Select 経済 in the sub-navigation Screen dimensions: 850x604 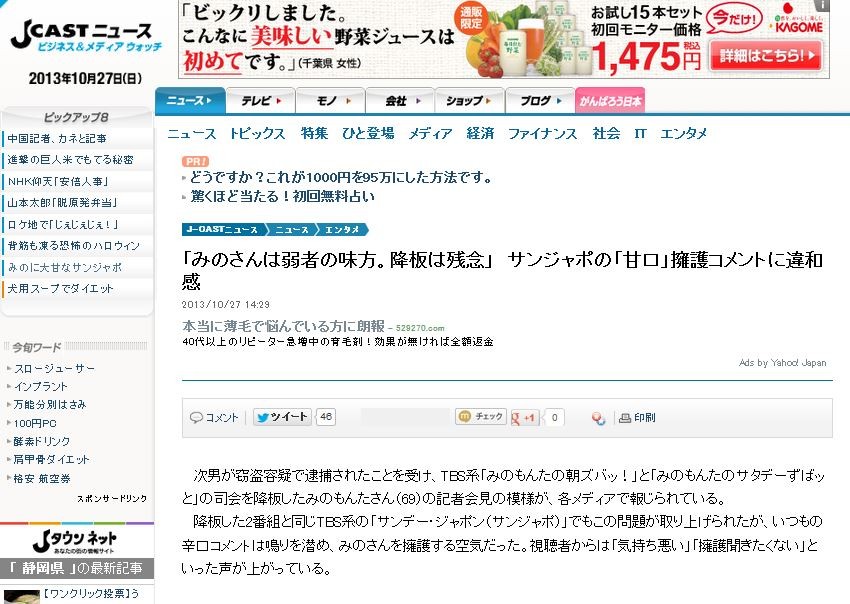480,133
